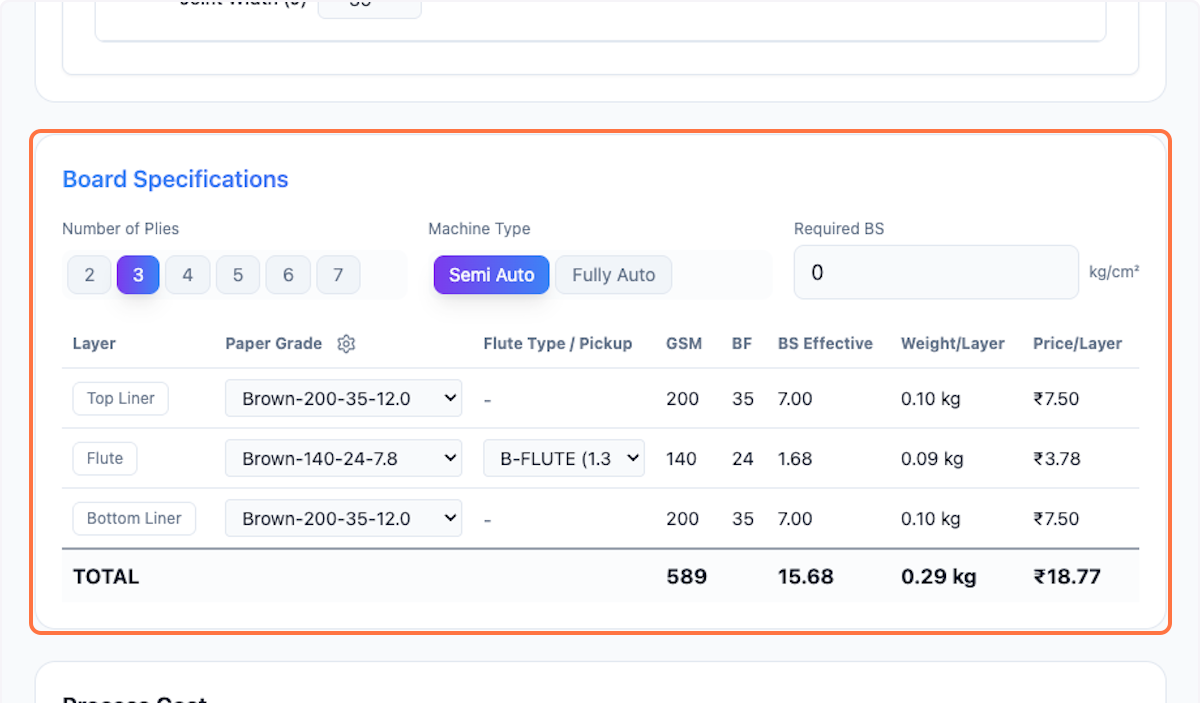Open B-FLUTE flute type dropdown
Image resolution: width=1200 pixels, height=703 pixels.
tap(564, 459)
